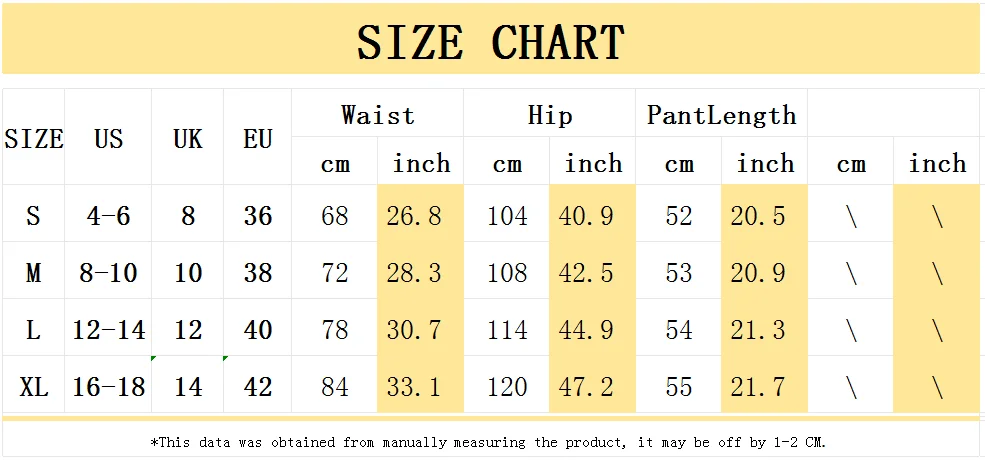Screen dimensions: 985x460
Task: Click the Waist column header
Action: click(x=378, y=114)
